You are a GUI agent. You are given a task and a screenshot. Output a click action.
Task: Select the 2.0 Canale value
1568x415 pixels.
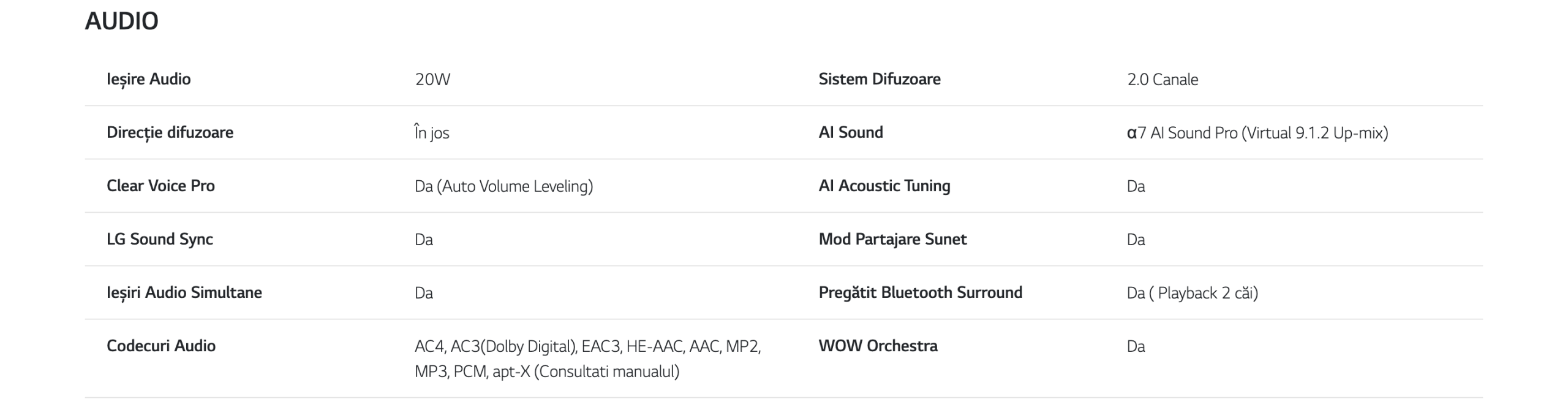click(x=1162, y=80)
